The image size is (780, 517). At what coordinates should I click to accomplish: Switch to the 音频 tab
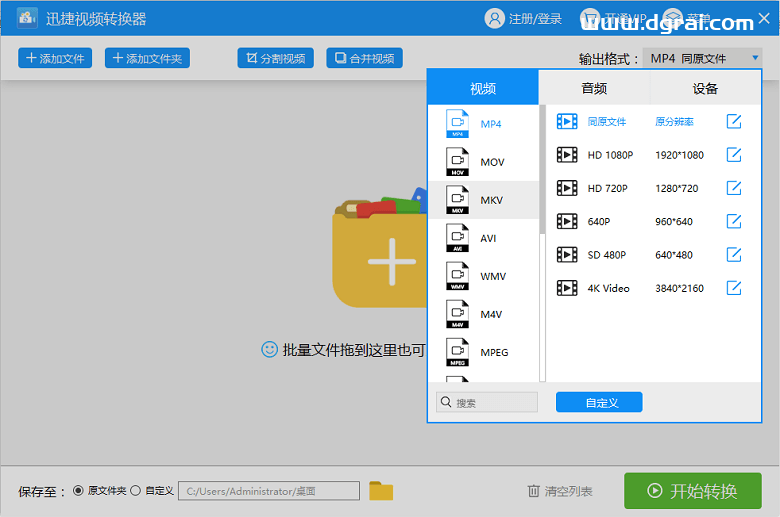(x=594, y=88)
